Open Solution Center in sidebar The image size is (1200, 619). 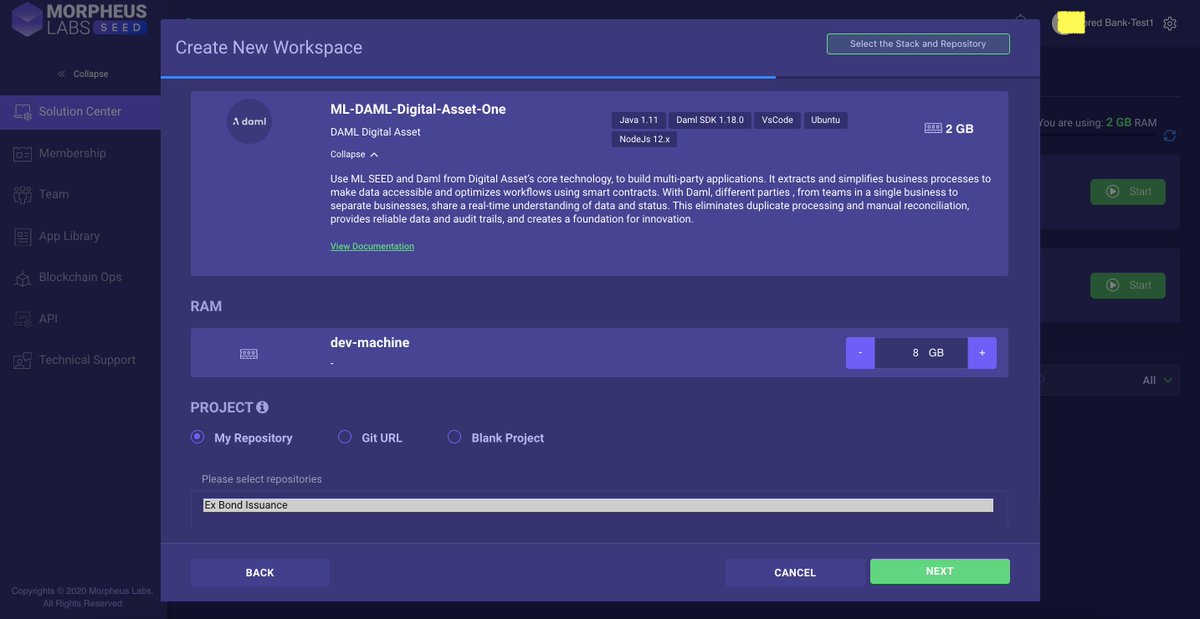click(x=80, y=111)
